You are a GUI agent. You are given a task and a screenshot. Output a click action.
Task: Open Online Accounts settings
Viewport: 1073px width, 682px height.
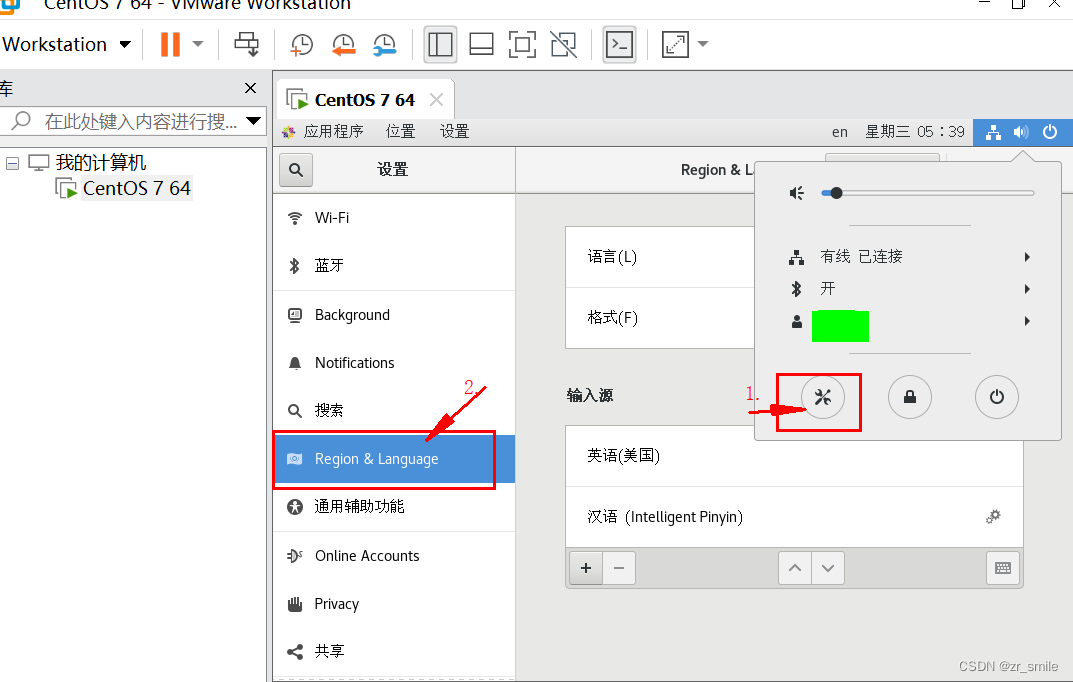pyautogui.click(x=394, y=556)
